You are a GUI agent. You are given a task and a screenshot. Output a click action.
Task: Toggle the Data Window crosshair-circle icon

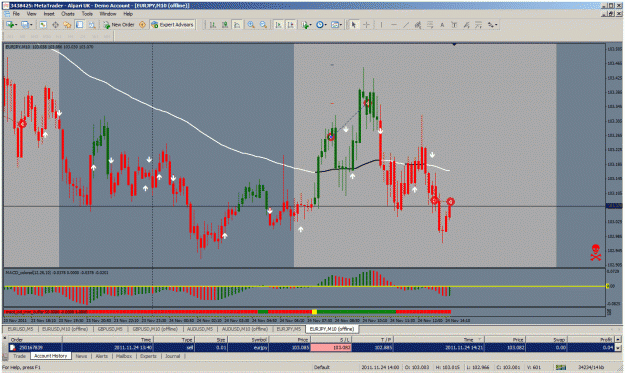[x=55, y=25]
